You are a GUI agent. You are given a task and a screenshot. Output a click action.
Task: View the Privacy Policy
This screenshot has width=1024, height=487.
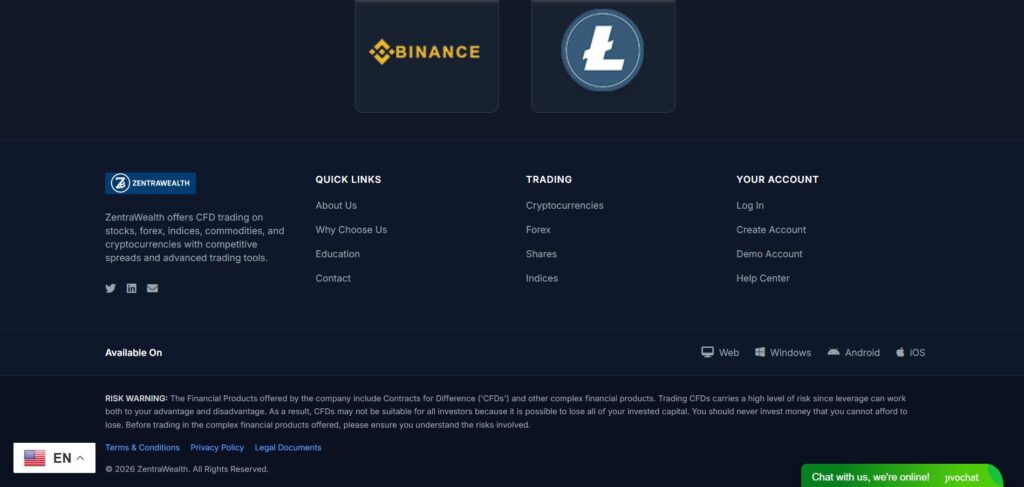click(217, 447)
